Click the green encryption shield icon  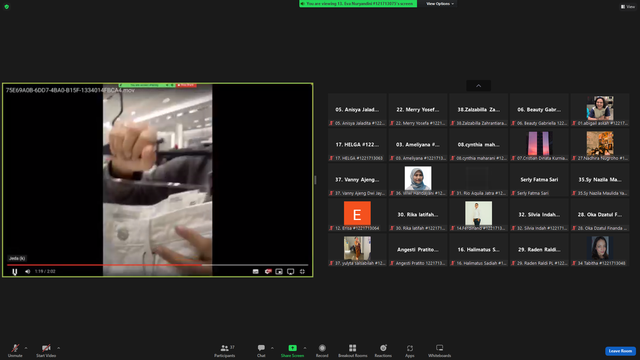(x=7, y=7)
